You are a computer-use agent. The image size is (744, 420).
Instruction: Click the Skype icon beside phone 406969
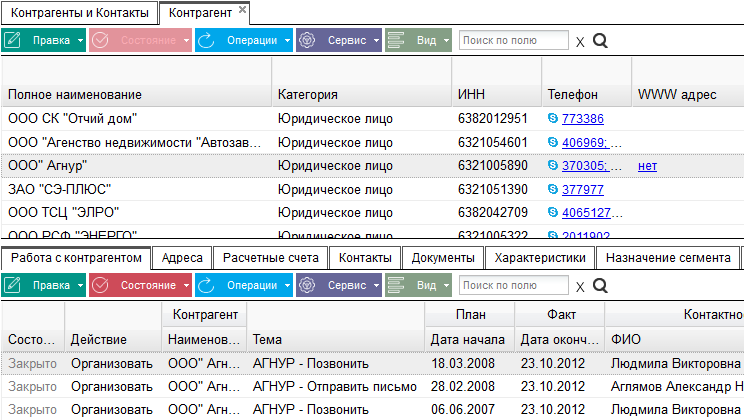pos(553,141)
